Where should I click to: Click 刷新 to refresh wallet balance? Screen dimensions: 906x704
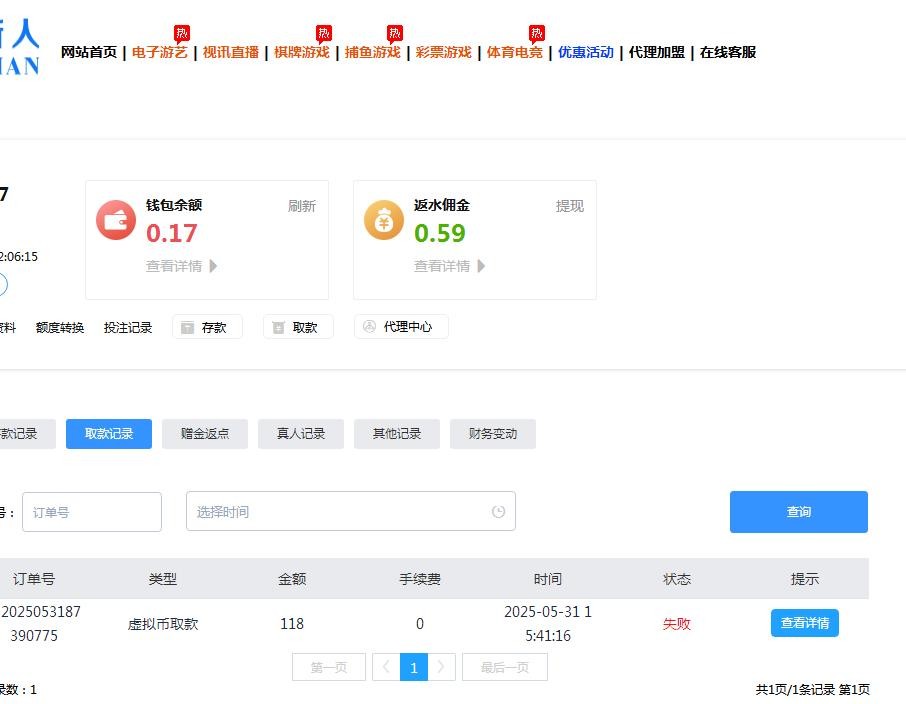[301, 206]
